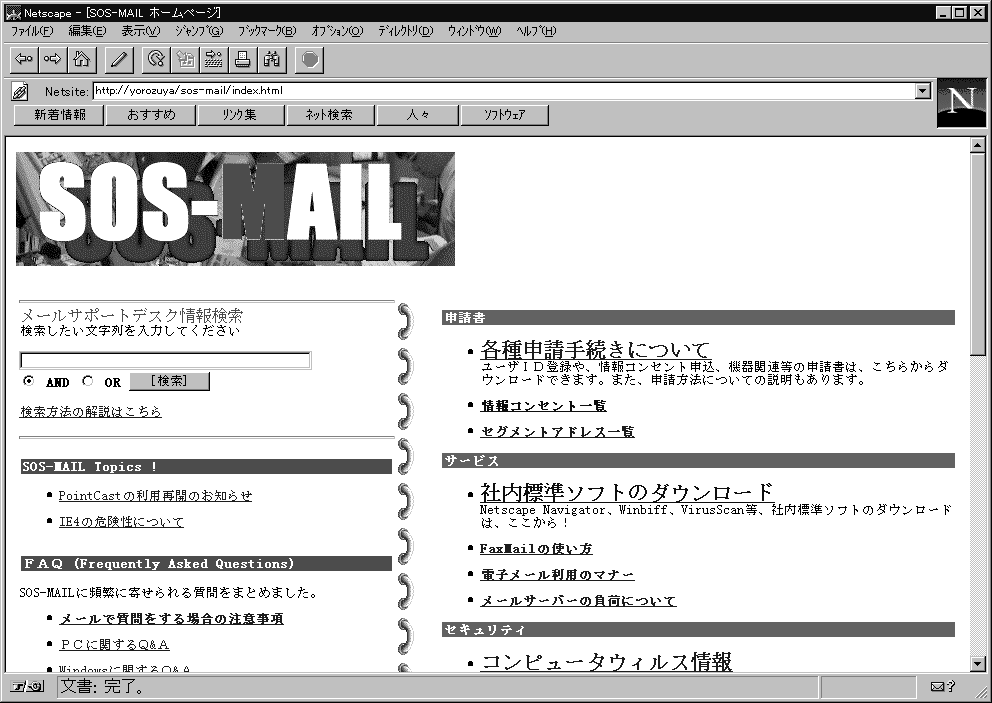Select the OR radio button
Image resolution: width=992 pixels, height=703 pixels.
88,381
